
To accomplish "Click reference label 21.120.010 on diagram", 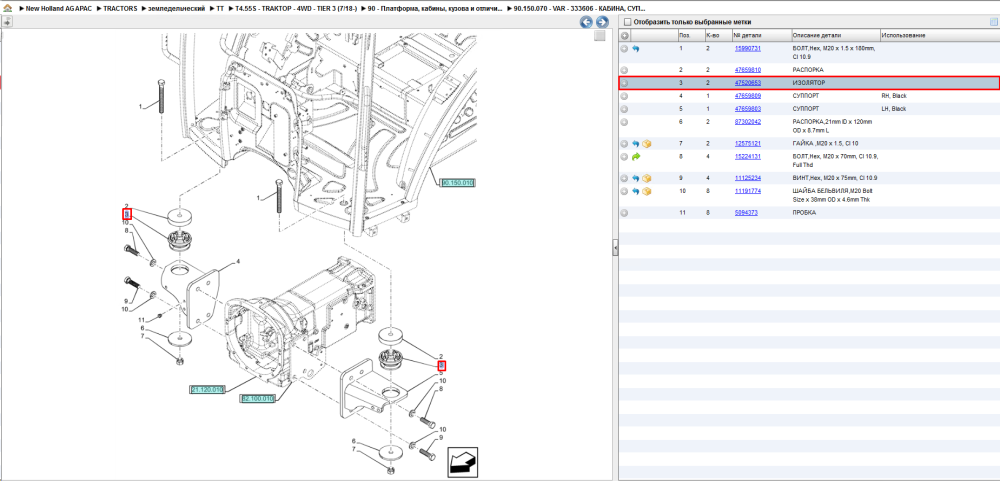I will [207, 389].
